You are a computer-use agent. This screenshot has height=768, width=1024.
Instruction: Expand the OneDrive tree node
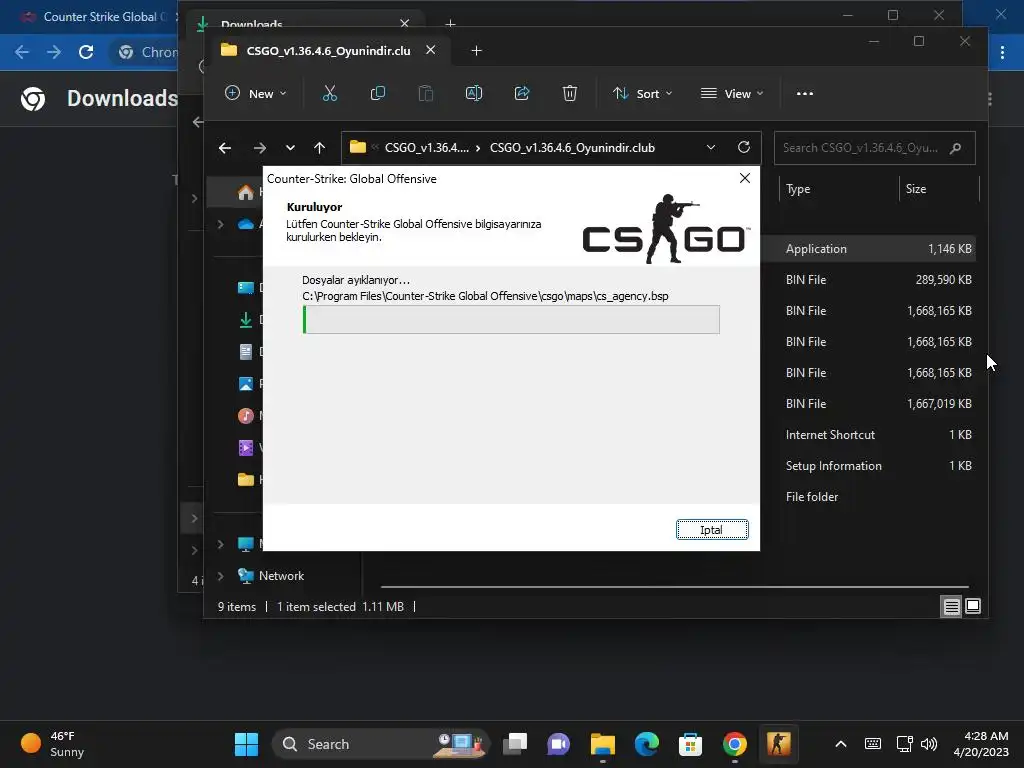coord(221,224)
